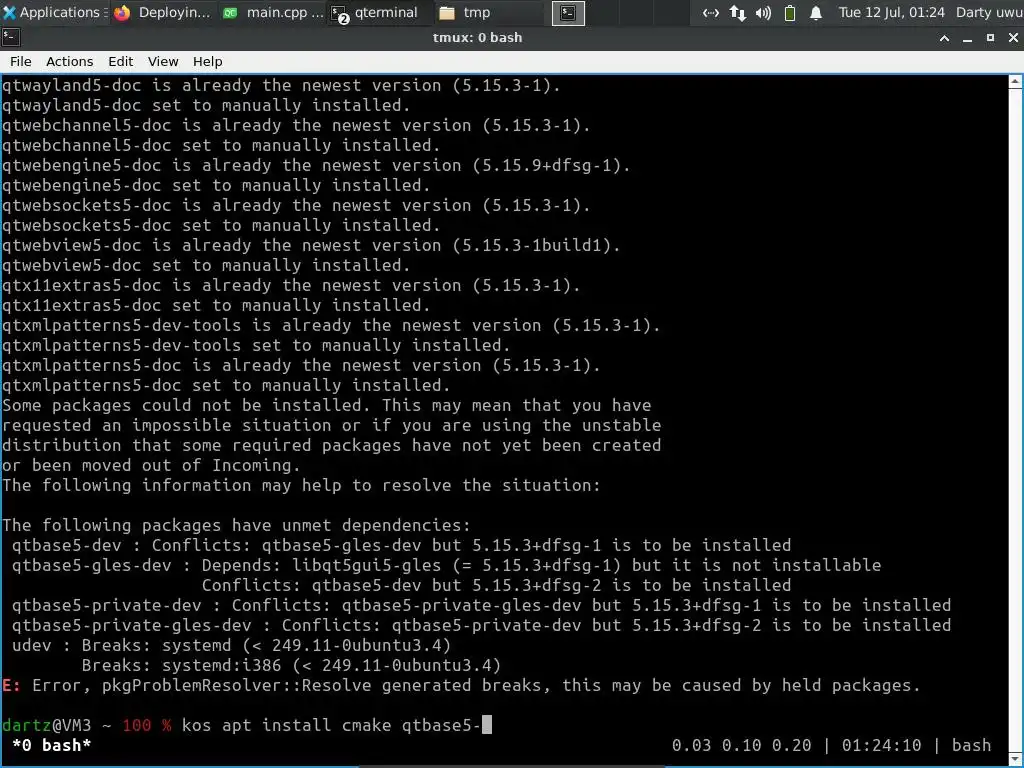The height and width of the screenshot is (768, 1024).
Task: Open the Darty uwu user menu
Action: click(x=989, y=12)
